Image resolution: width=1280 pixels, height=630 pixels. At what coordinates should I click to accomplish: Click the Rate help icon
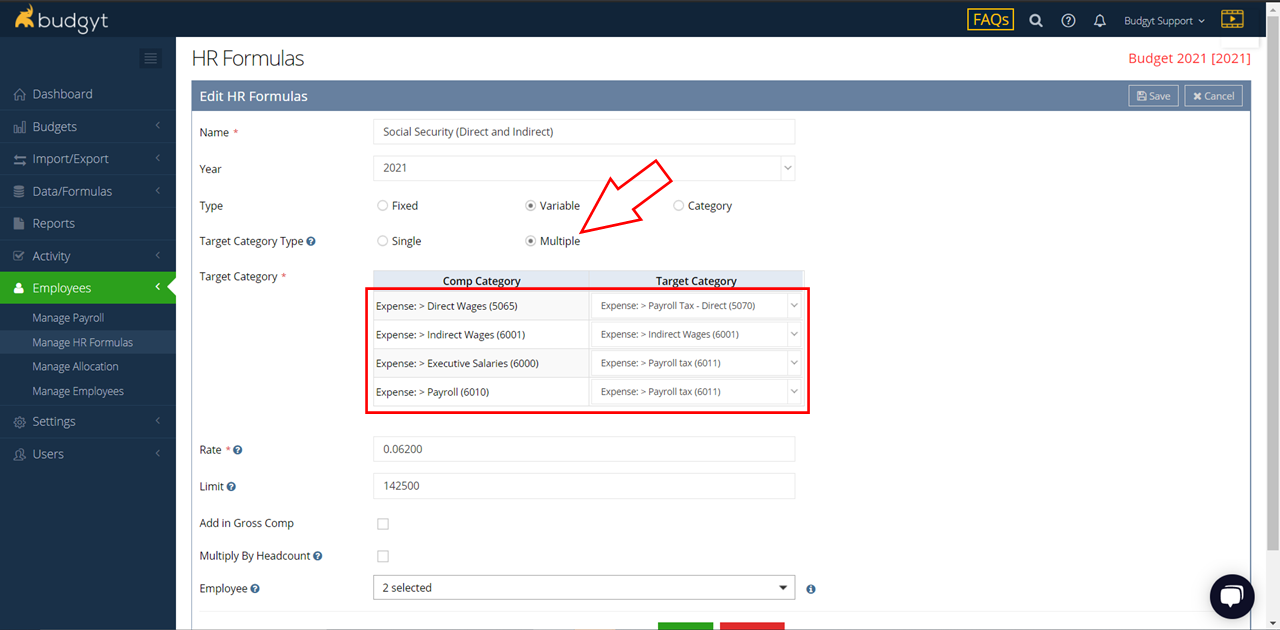237,450
